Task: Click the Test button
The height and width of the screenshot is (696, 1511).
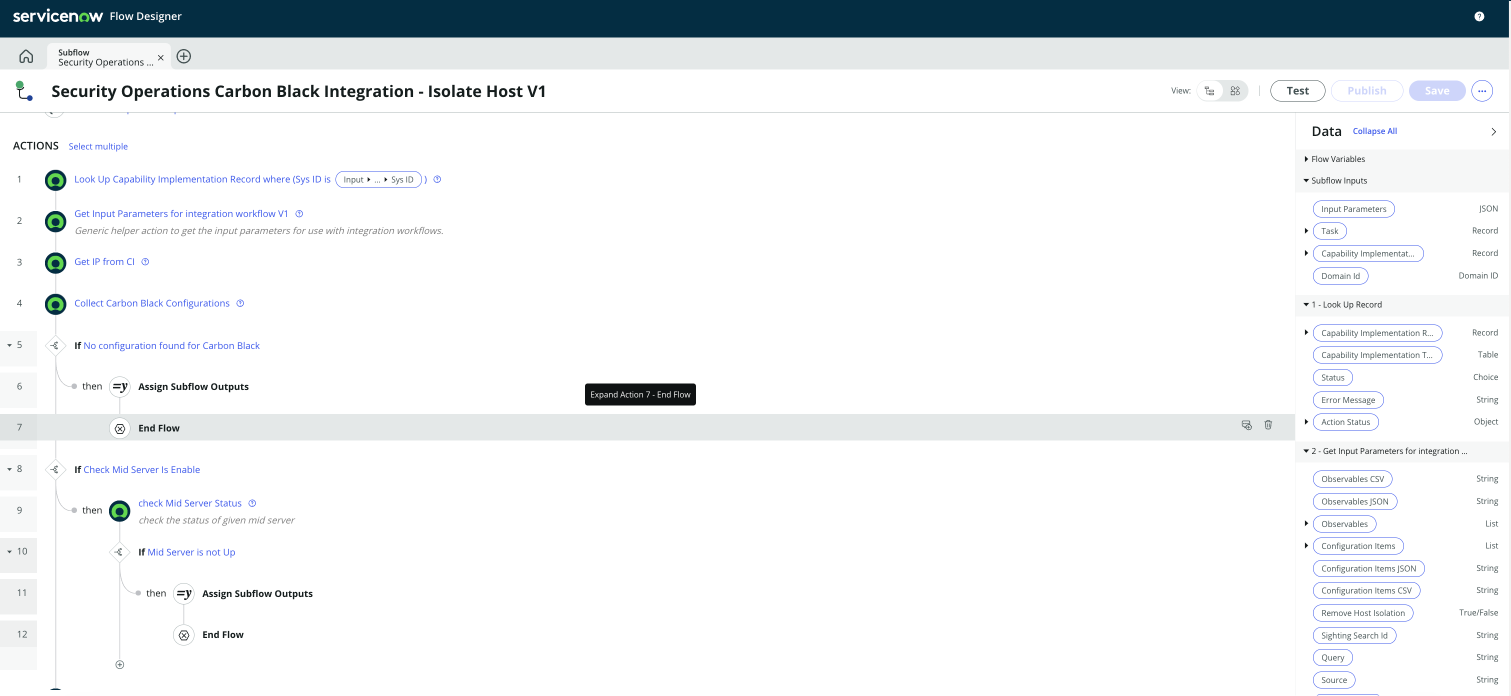Action: click(x=1298, y=91)
